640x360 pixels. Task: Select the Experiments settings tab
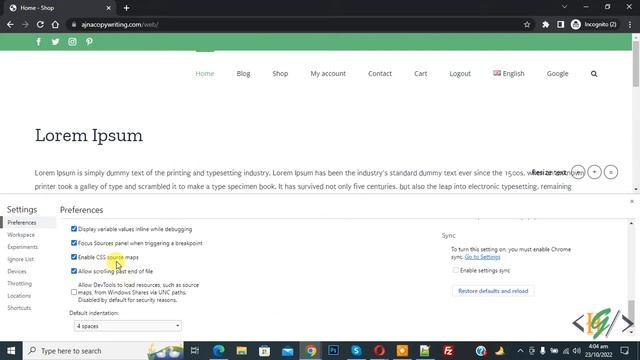(x=22, y=247)
